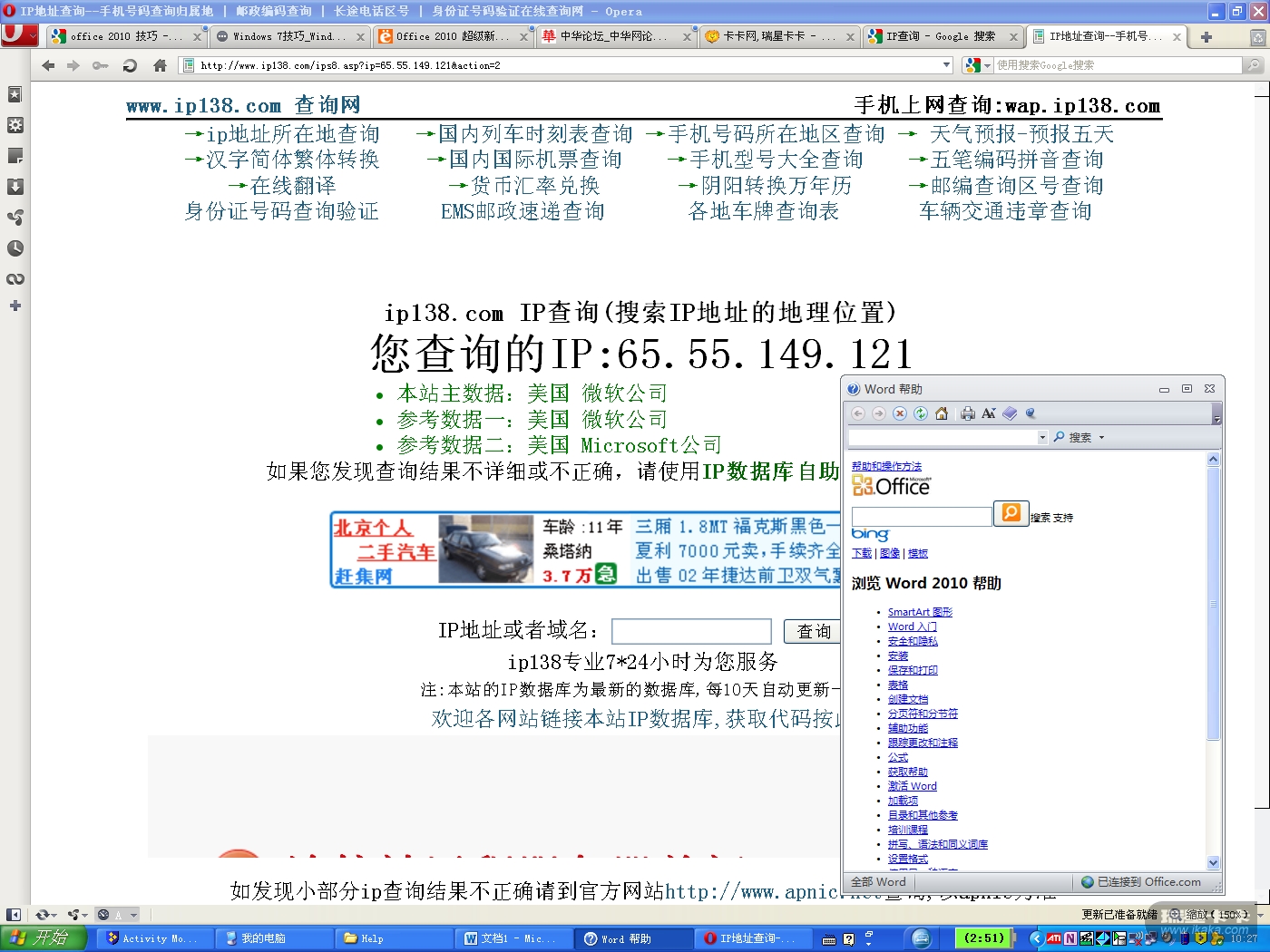Add a panel with the sidebar plus
Viewport: 1270px width, 952px height.
15,306
